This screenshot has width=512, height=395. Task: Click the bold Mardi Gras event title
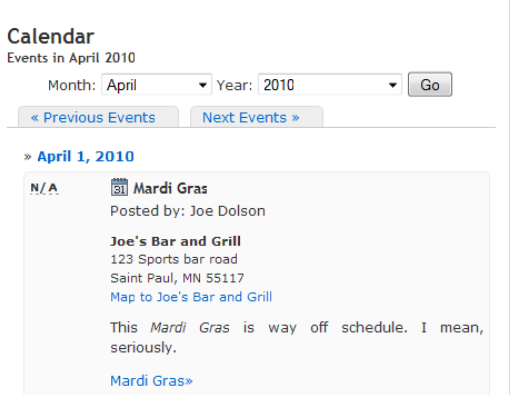click(170, 188)
